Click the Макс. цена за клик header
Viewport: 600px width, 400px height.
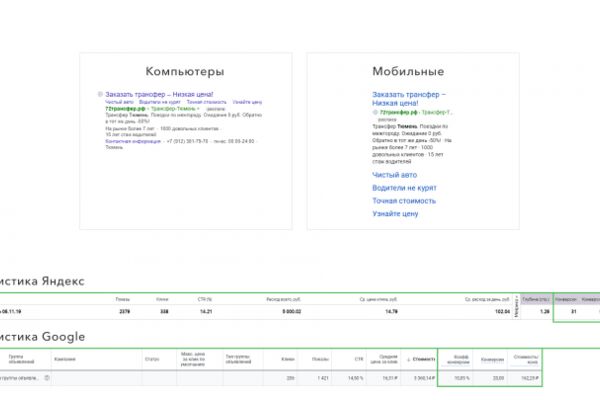(x=193, y=359)
